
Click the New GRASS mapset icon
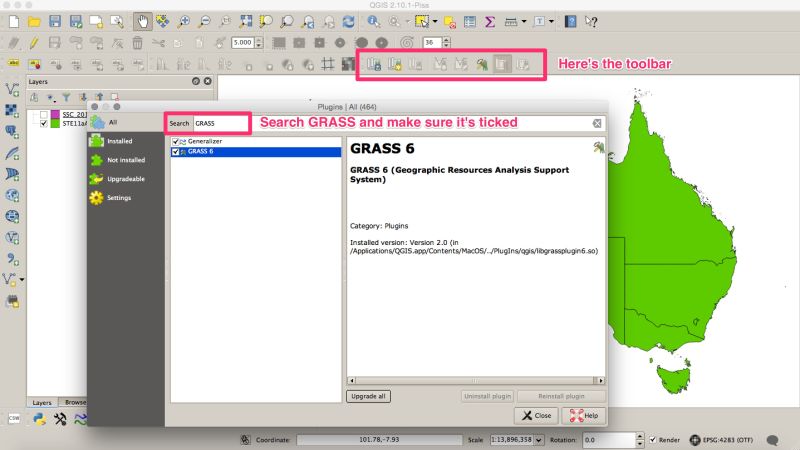(394, 64)
